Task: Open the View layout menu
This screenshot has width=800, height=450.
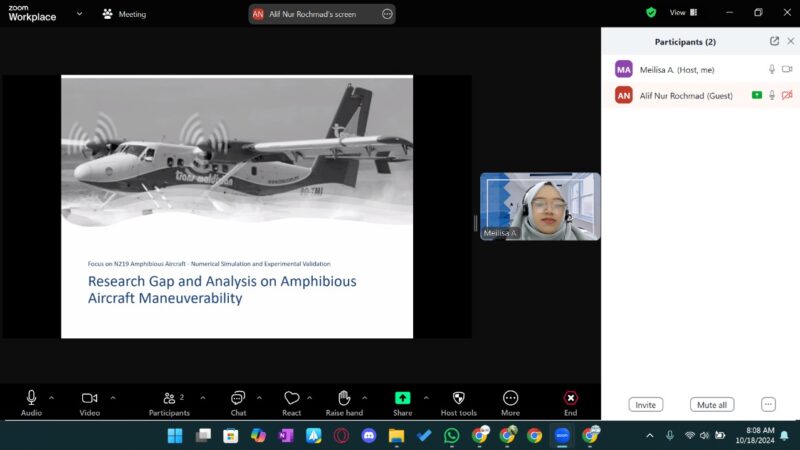Action: click(x=683, y=13)
